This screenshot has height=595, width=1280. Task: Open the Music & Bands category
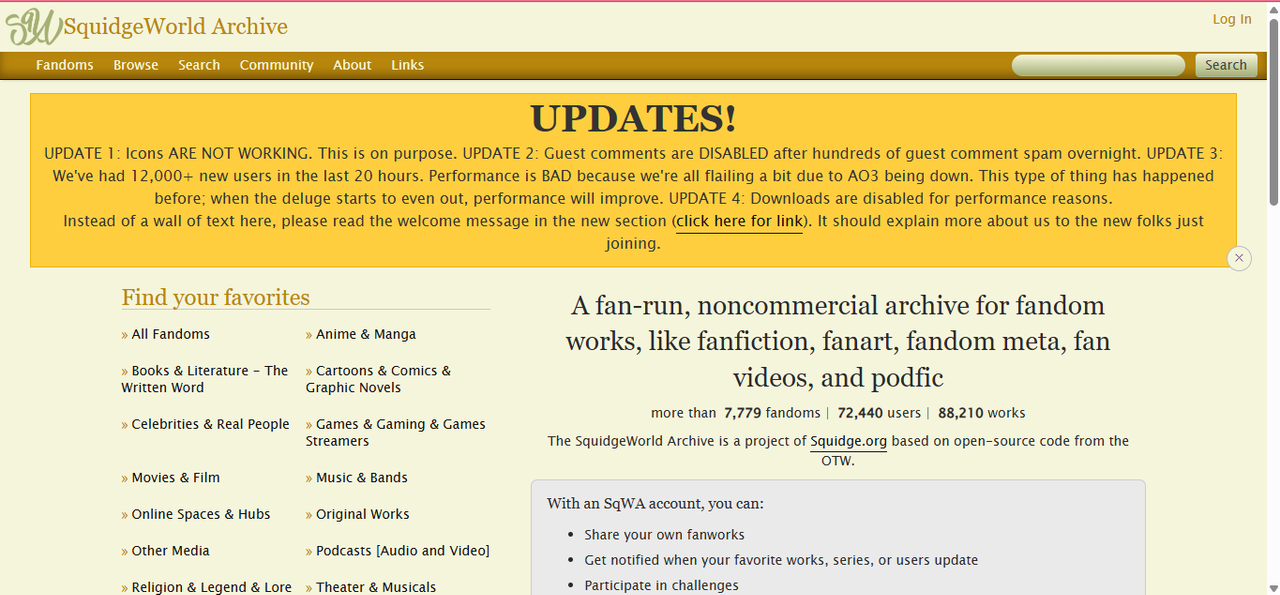point(362,478)
